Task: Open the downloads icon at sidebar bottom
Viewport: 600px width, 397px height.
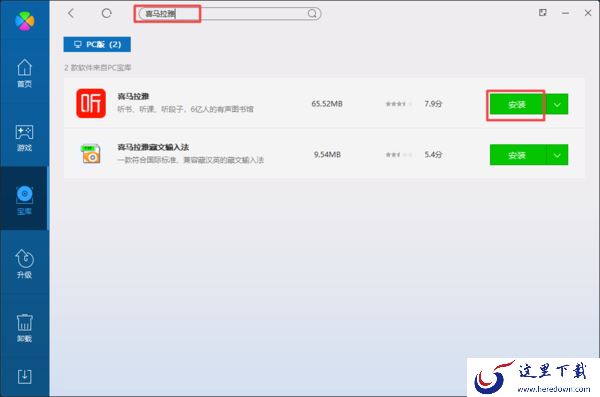Action: [24, 377]
